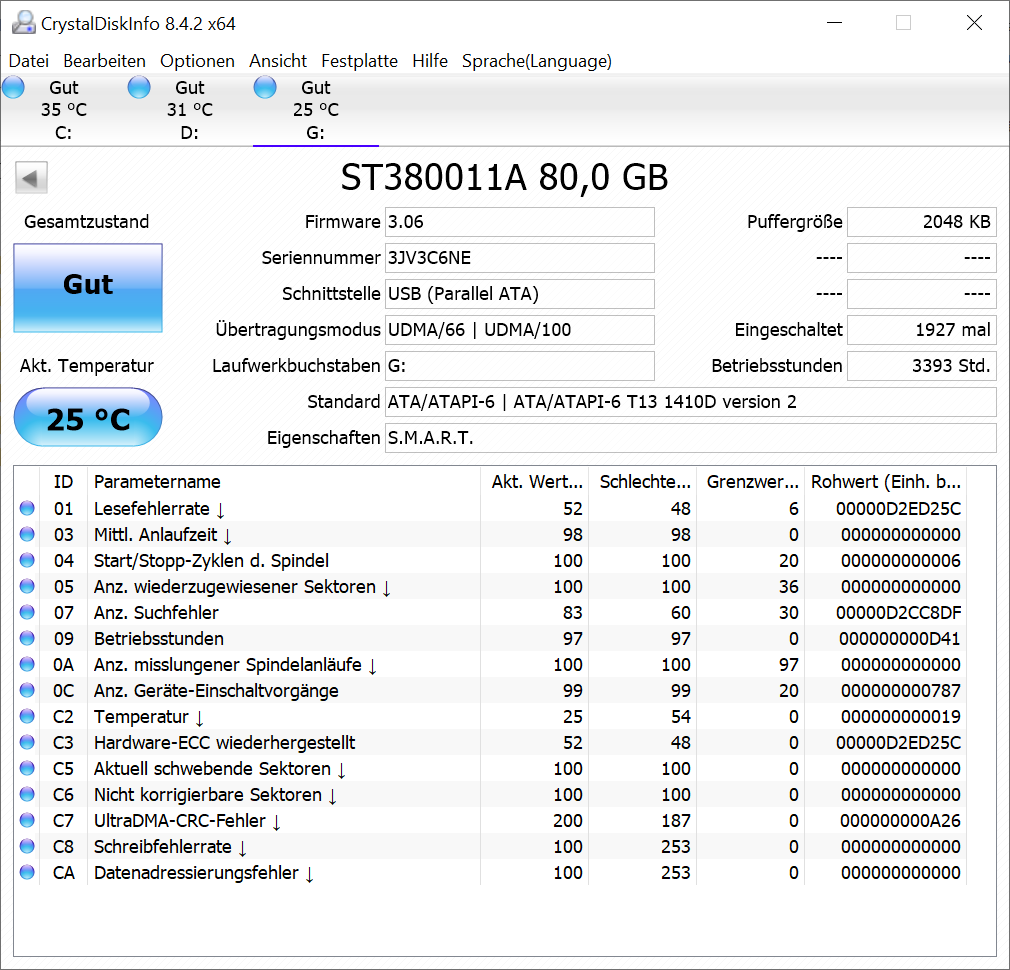Click status dot of wiederzugewiesener Sektoren row
Viewport: 1010px width, 970px height.
click(27, 586)
